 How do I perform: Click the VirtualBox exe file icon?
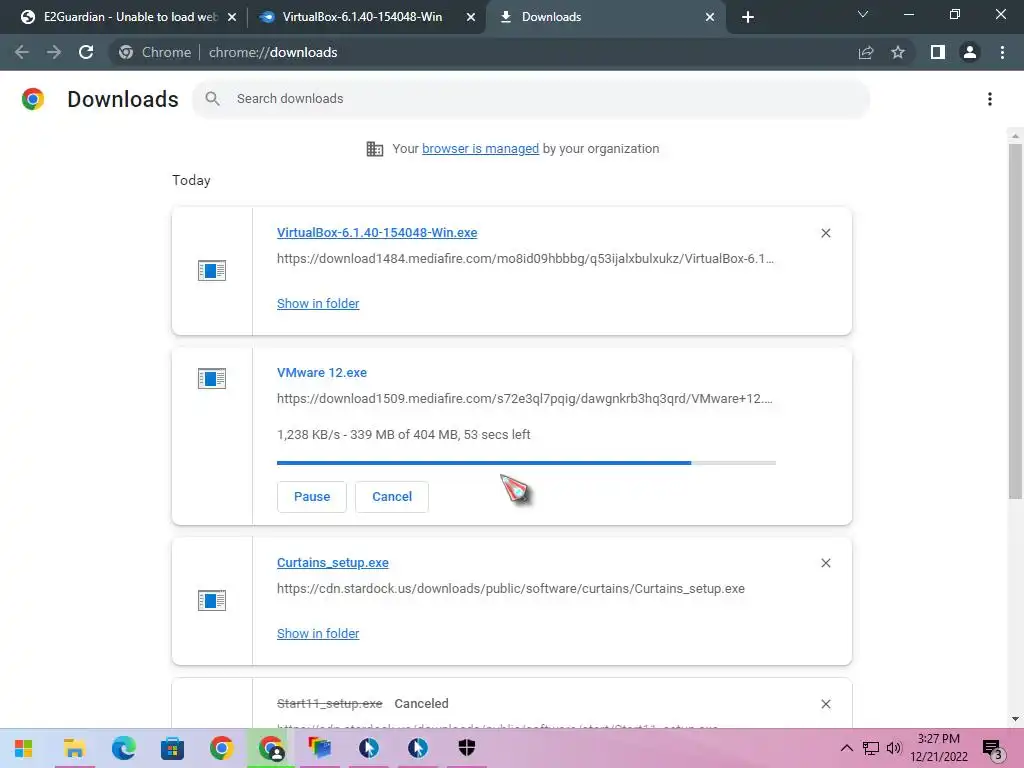[x=212, y=270]
